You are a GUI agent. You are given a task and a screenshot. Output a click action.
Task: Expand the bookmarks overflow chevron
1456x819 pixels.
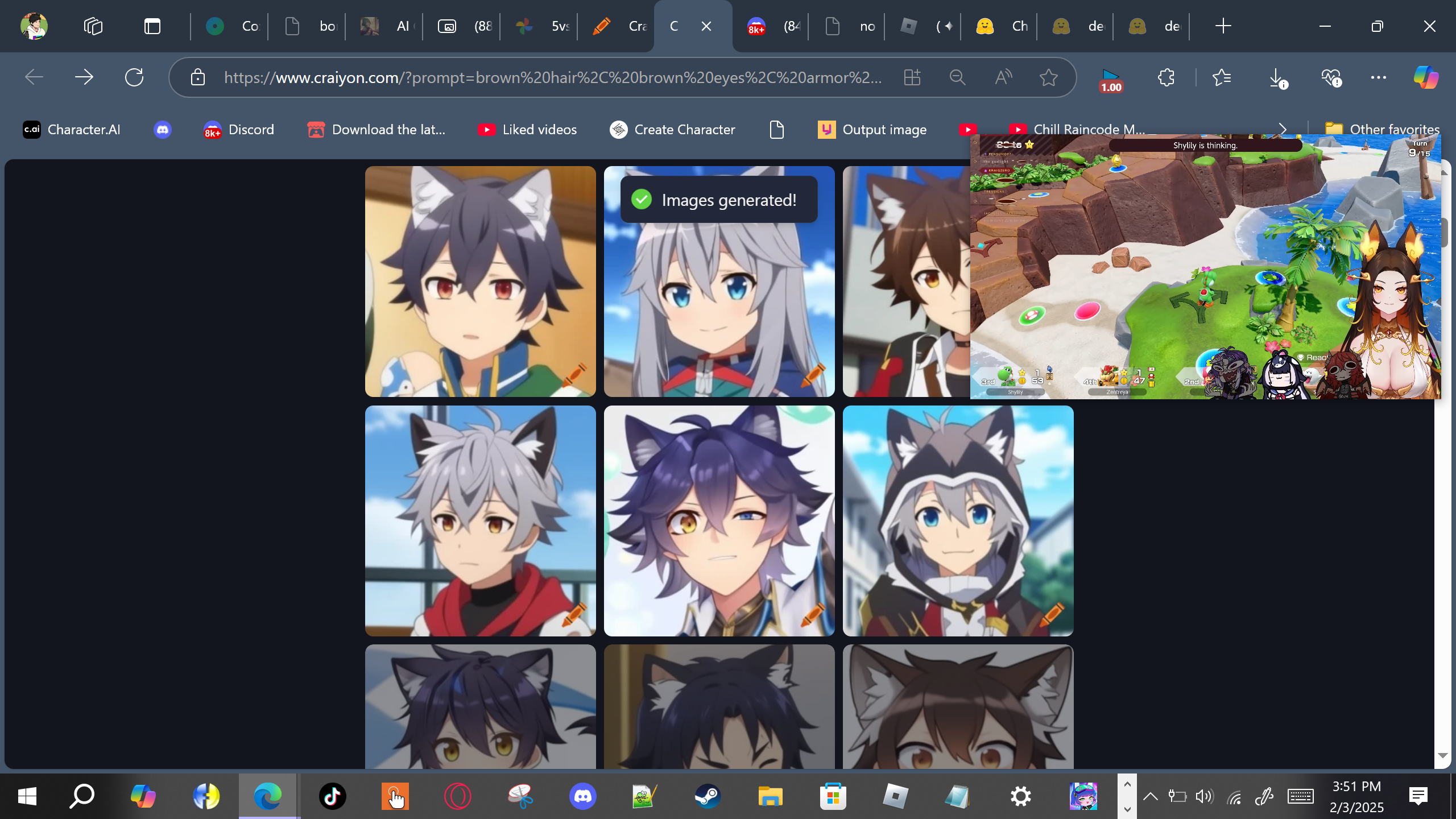[x=1282, y=130]
